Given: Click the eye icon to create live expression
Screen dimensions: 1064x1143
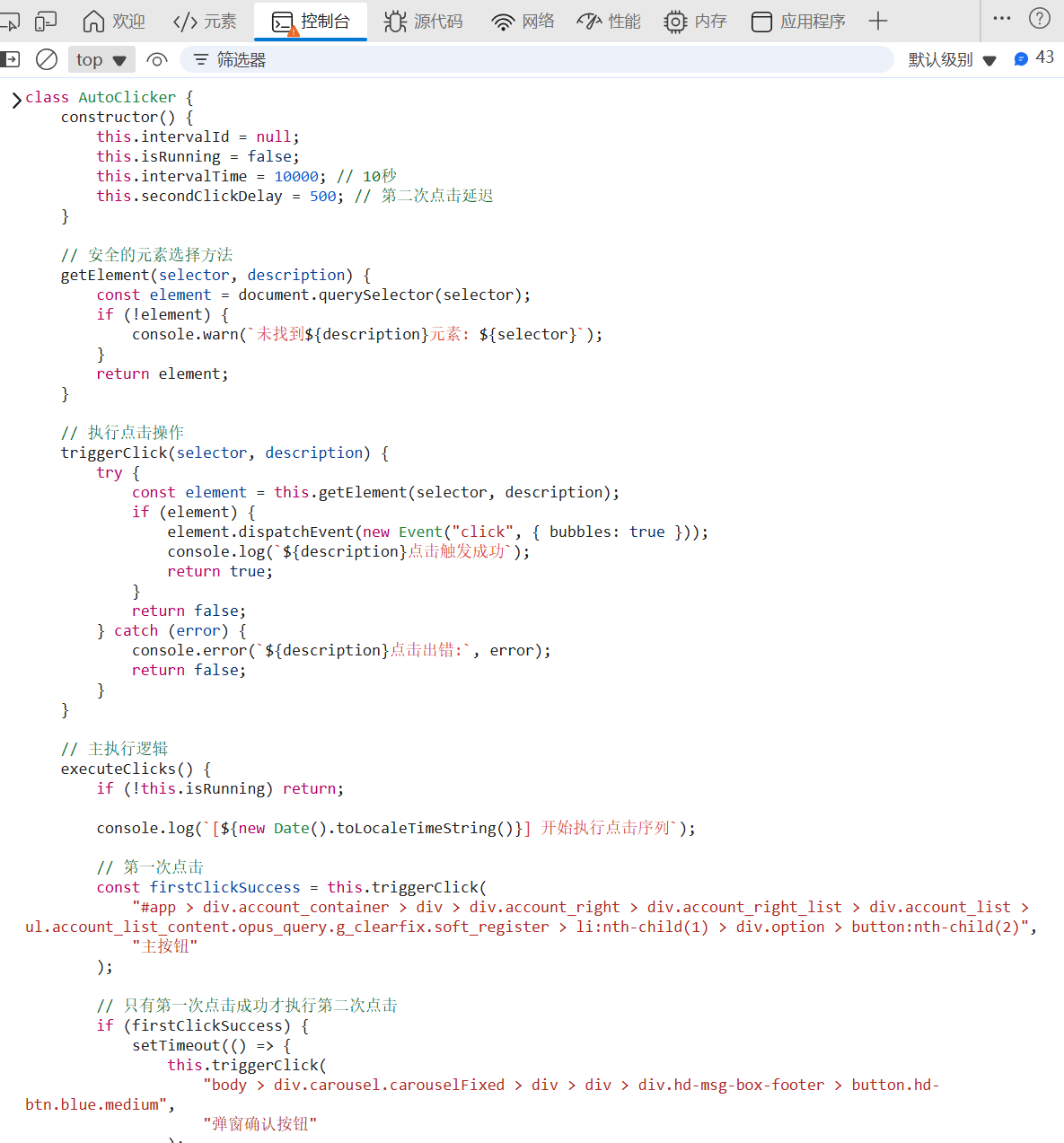Looking at the screenshot, I should tap(157, 59).
